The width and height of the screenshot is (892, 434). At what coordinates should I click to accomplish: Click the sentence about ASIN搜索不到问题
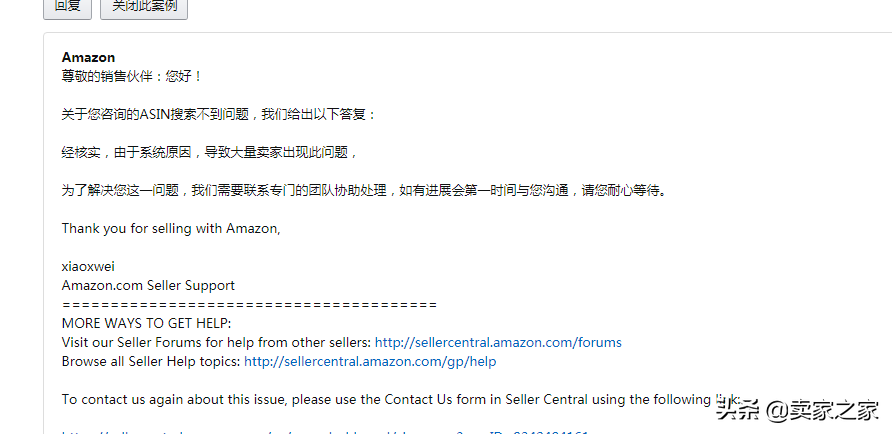tap(218, 114)
